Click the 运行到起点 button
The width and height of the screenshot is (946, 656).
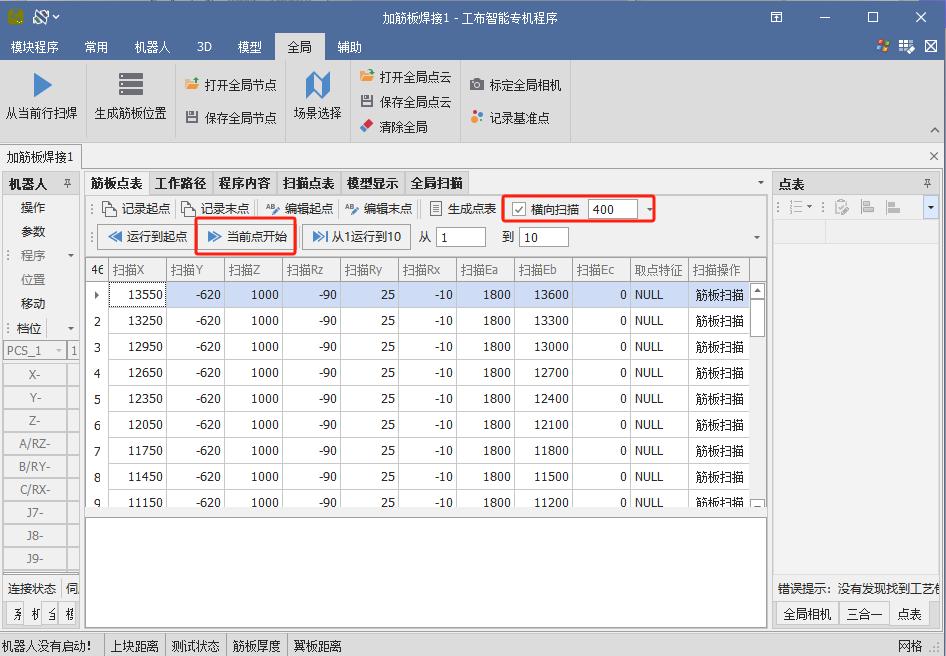(x=146, y=237)
